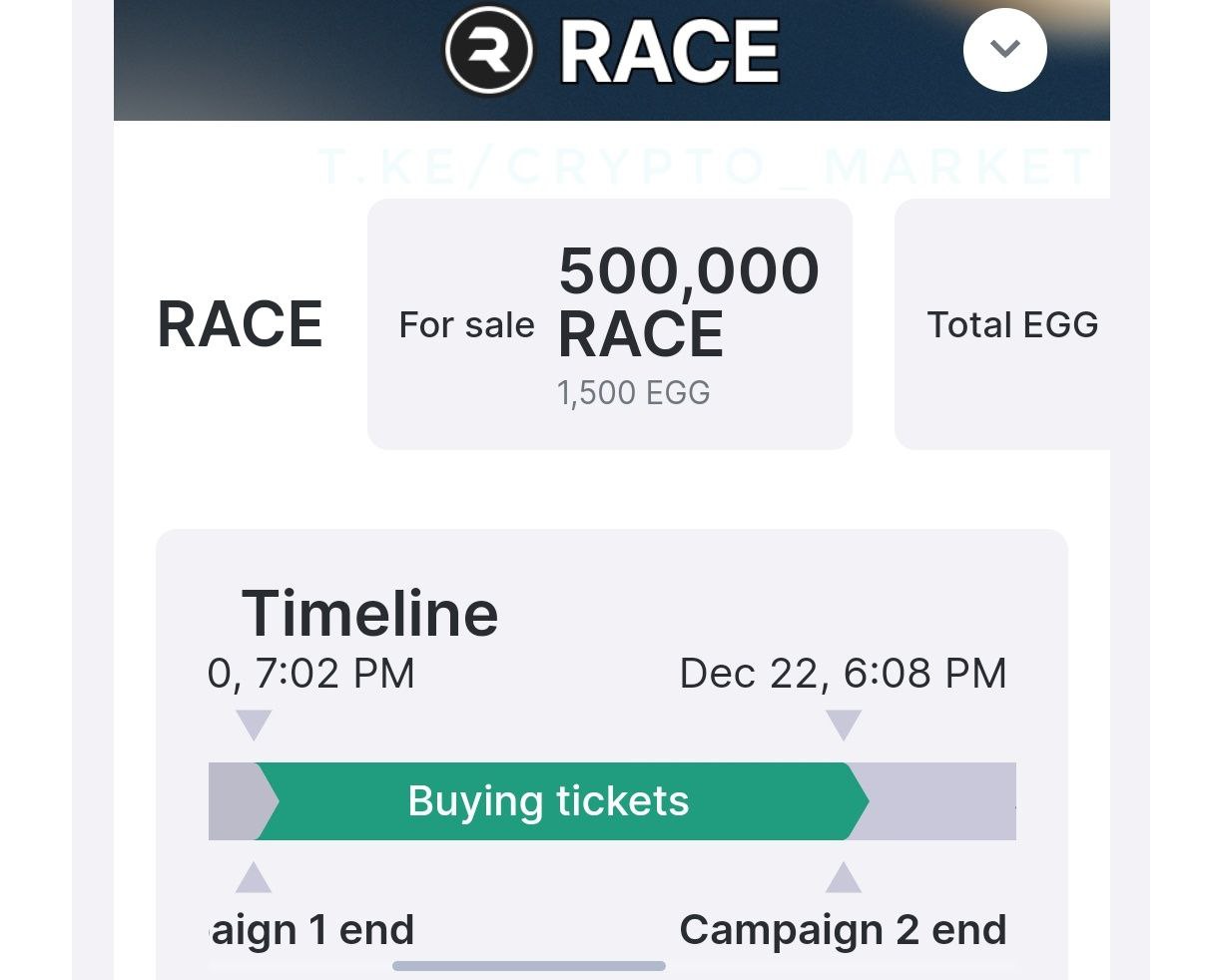Open the Total EGG card
The image size is (1209, 980).
tap(1002, 324)
